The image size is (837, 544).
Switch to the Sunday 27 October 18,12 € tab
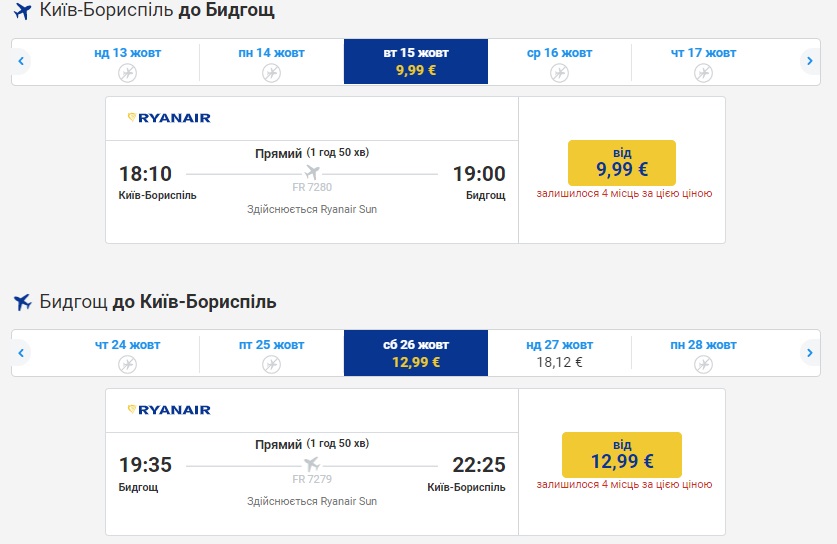coord(559,353)
